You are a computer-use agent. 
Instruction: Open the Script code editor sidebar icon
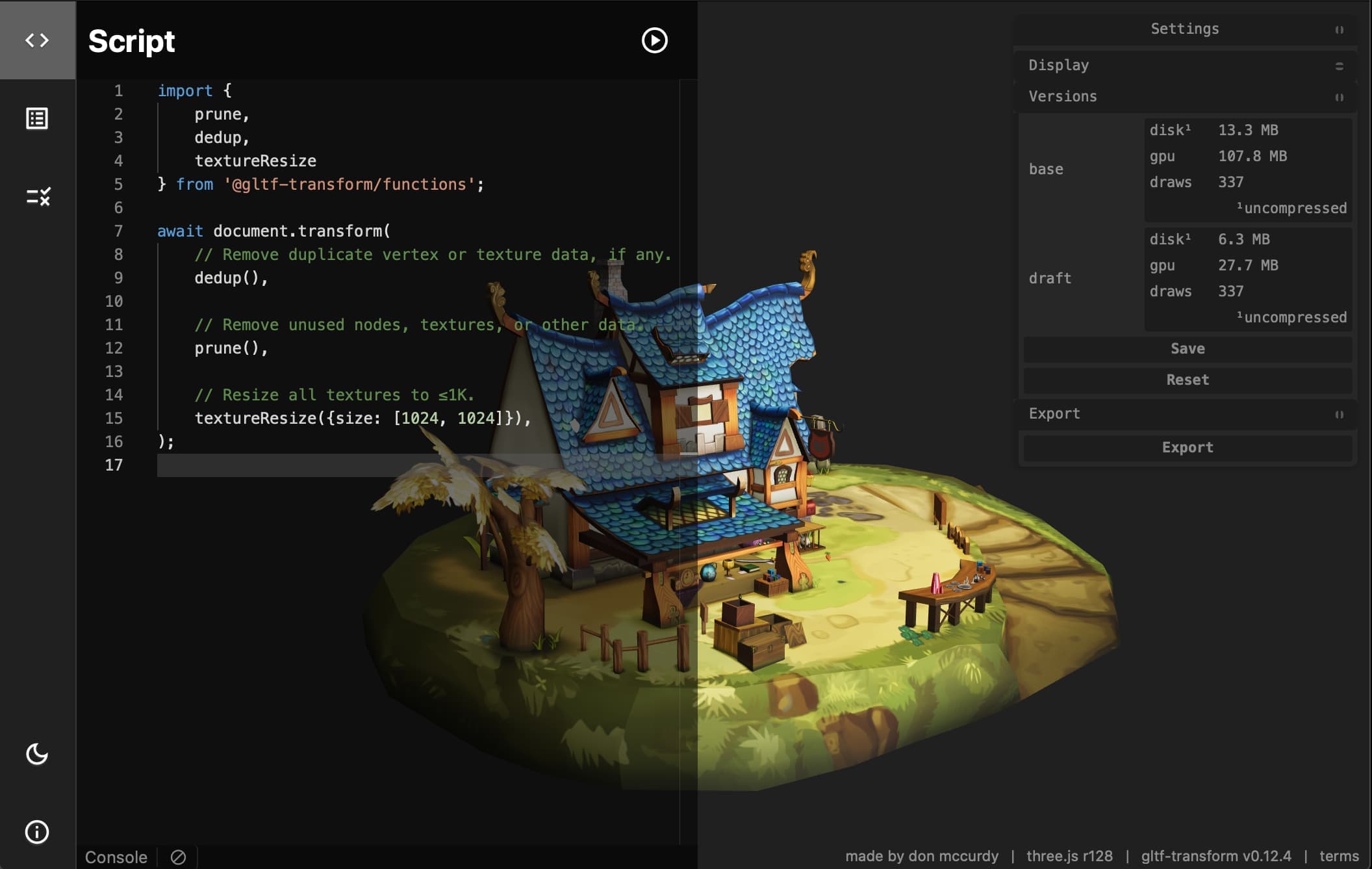[x=37, y=40]
